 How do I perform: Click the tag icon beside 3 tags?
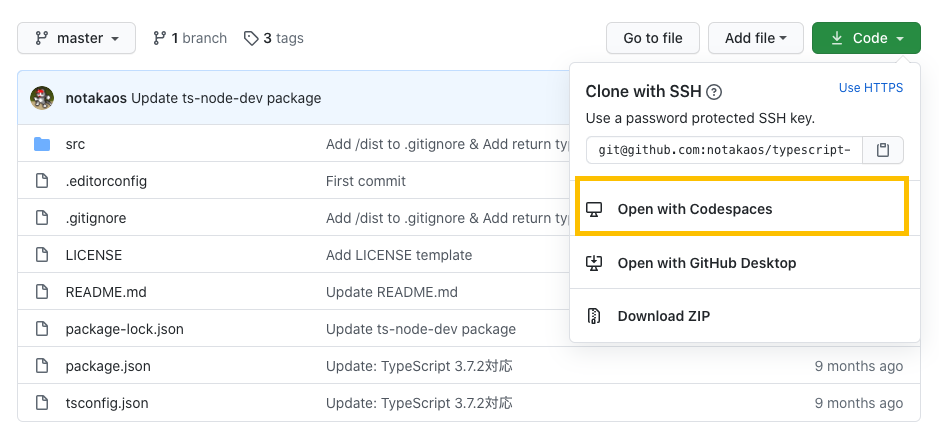(x=251, y=38)
